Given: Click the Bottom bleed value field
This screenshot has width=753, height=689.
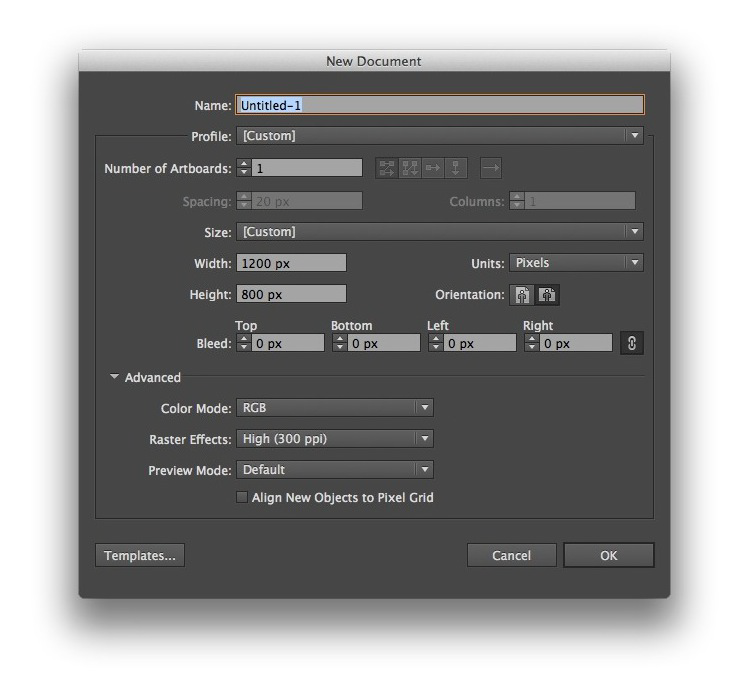Looking at the screenshot, I should tap(384, 343).
